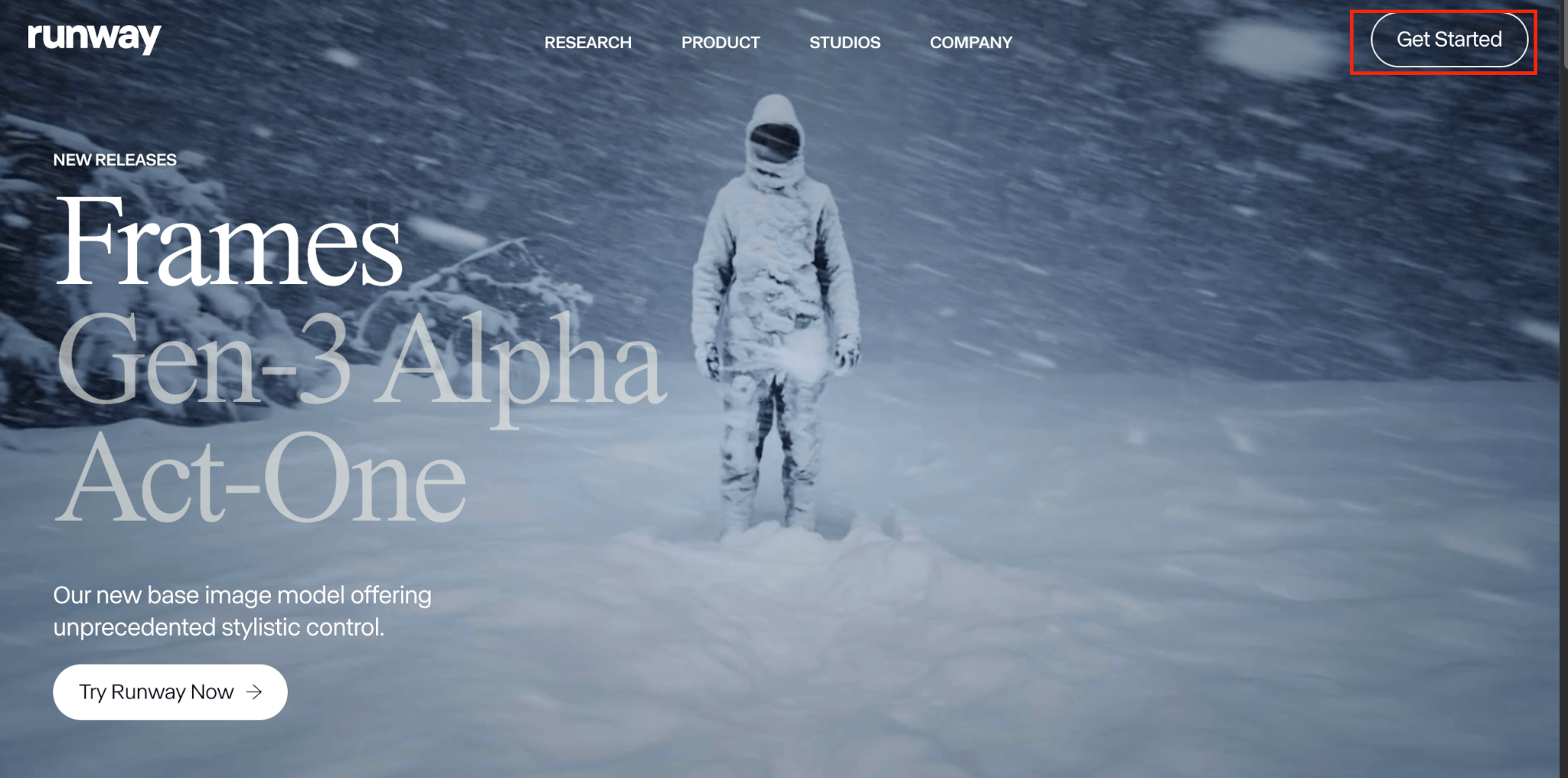Select the Frames release heading

pos(228,241)
